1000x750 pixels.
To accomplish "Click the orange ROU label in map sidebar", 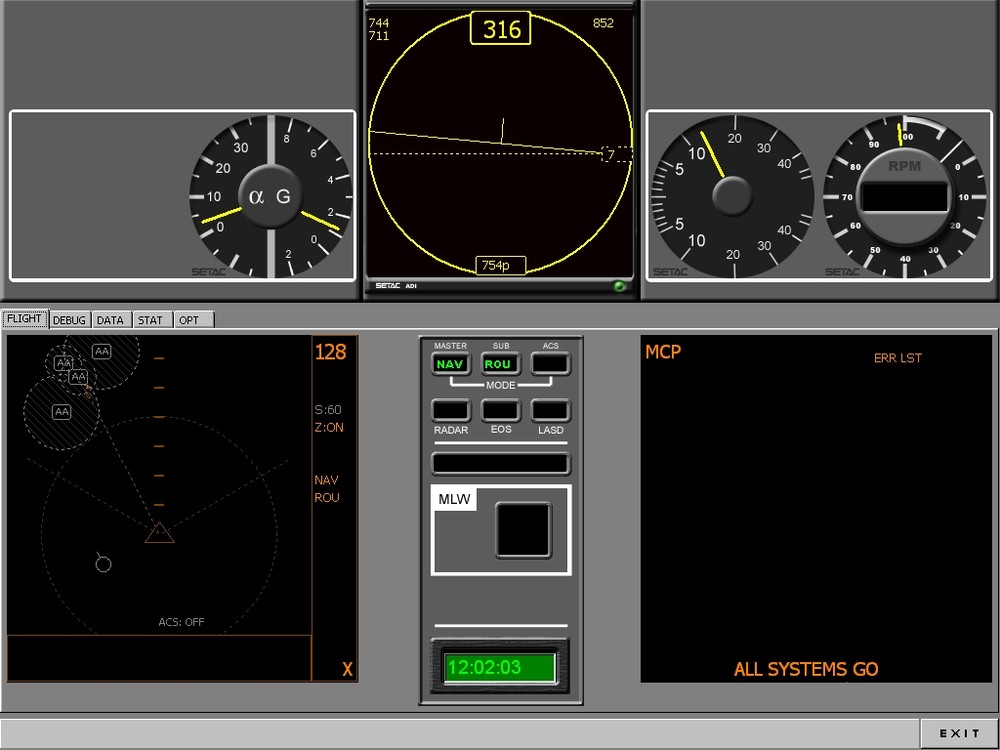I will 327,497.
